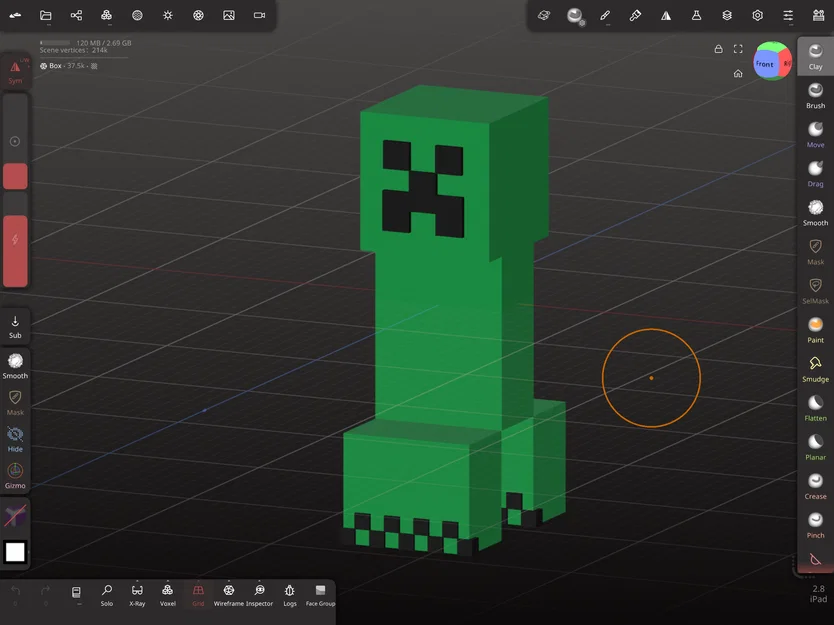Click the Scene vertices 214k text
This screenshot has height=625, width=834.
73,50
